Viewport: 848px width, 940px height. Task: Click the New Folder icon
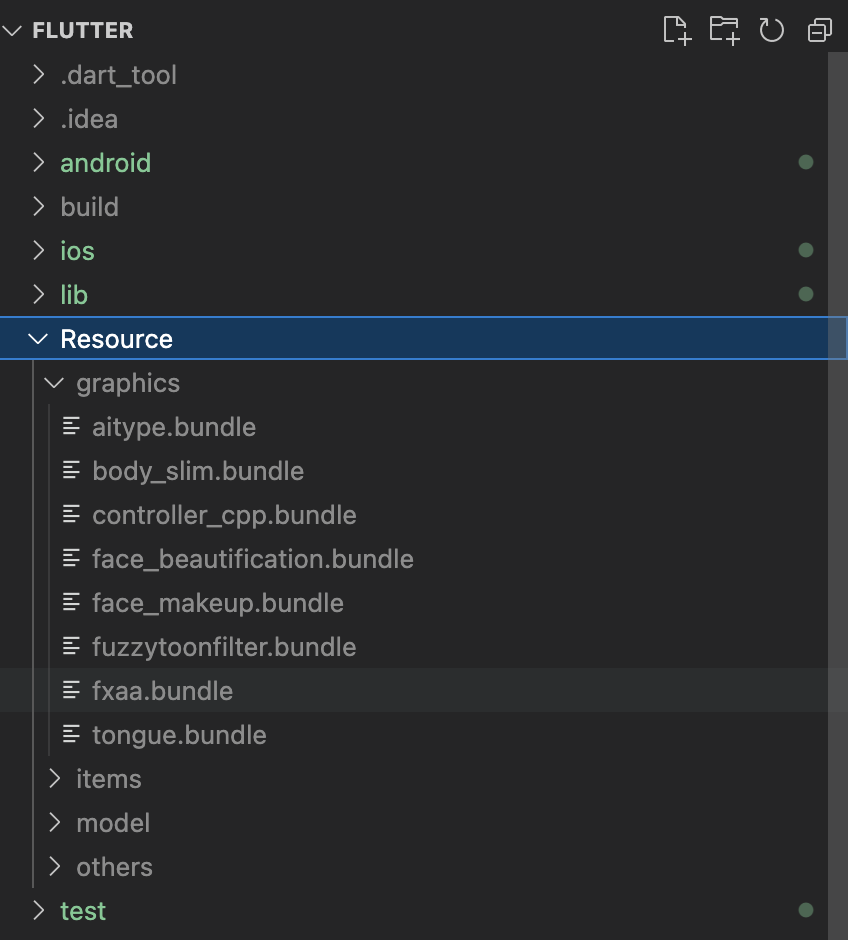tap(724, 30)
